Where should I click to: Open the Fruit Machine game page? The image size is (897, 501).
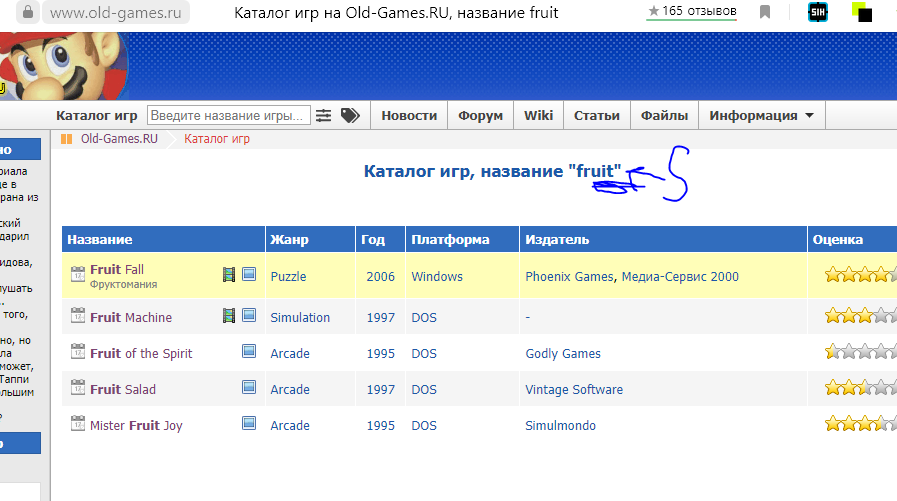click(131, 317)
